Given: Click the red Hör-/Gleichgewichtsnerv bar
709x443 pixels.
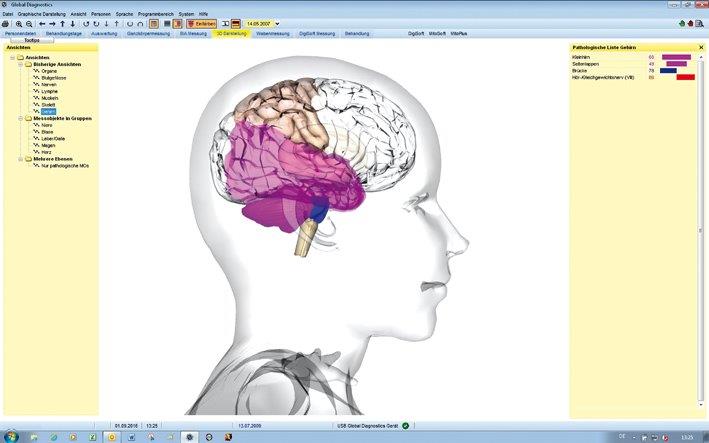Looking at the screenshot, I should 685,77.
